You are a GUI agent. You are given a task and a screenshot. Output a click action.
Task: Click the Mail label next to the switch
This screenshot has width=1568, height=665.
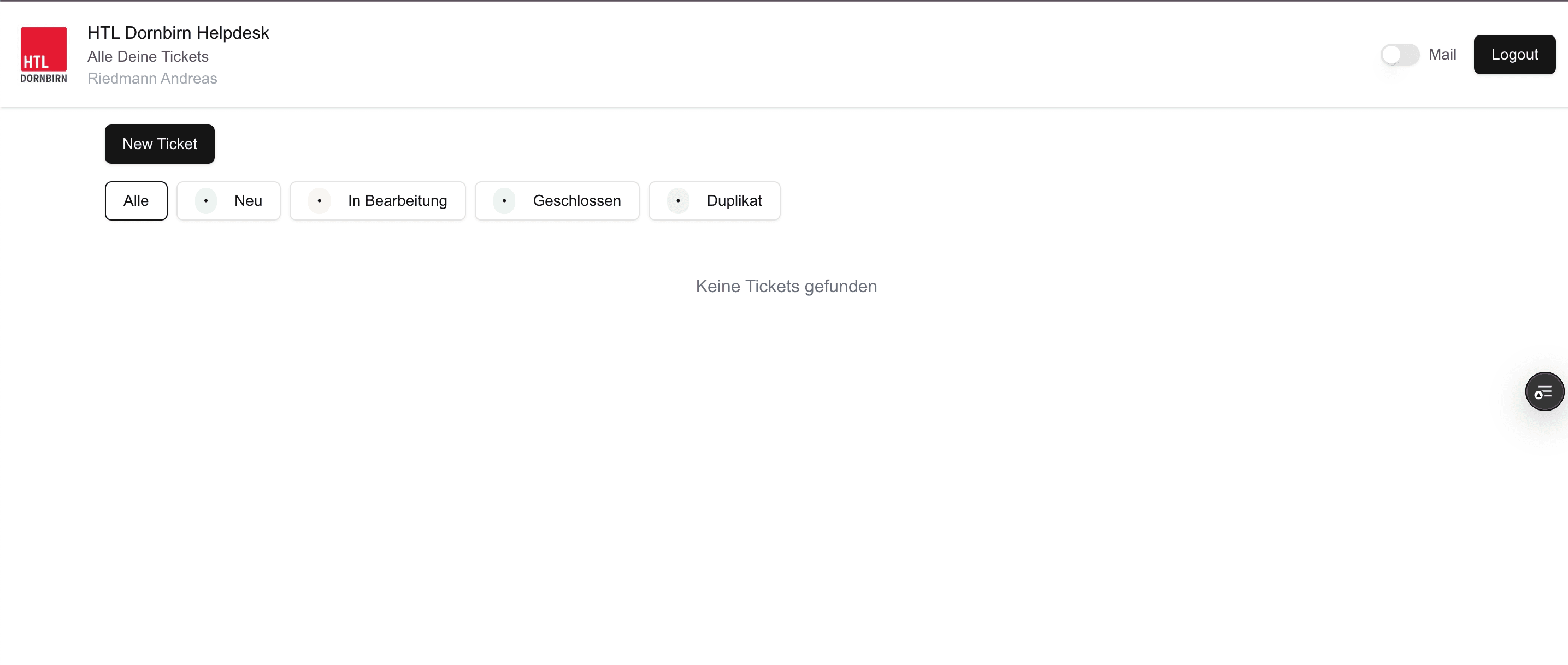click(1442, 55)
